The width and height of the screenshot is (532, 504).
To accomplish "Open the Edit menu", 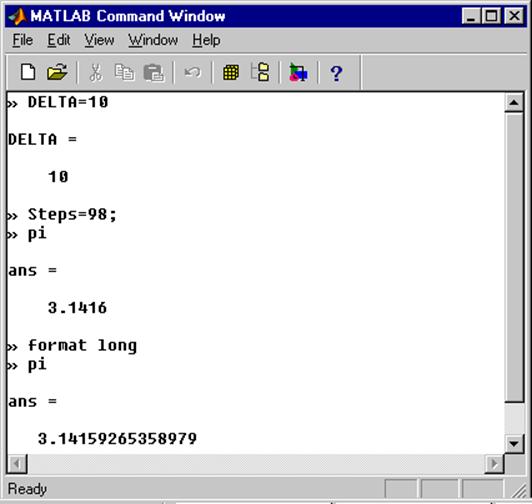I will click(x=59, y=40).
